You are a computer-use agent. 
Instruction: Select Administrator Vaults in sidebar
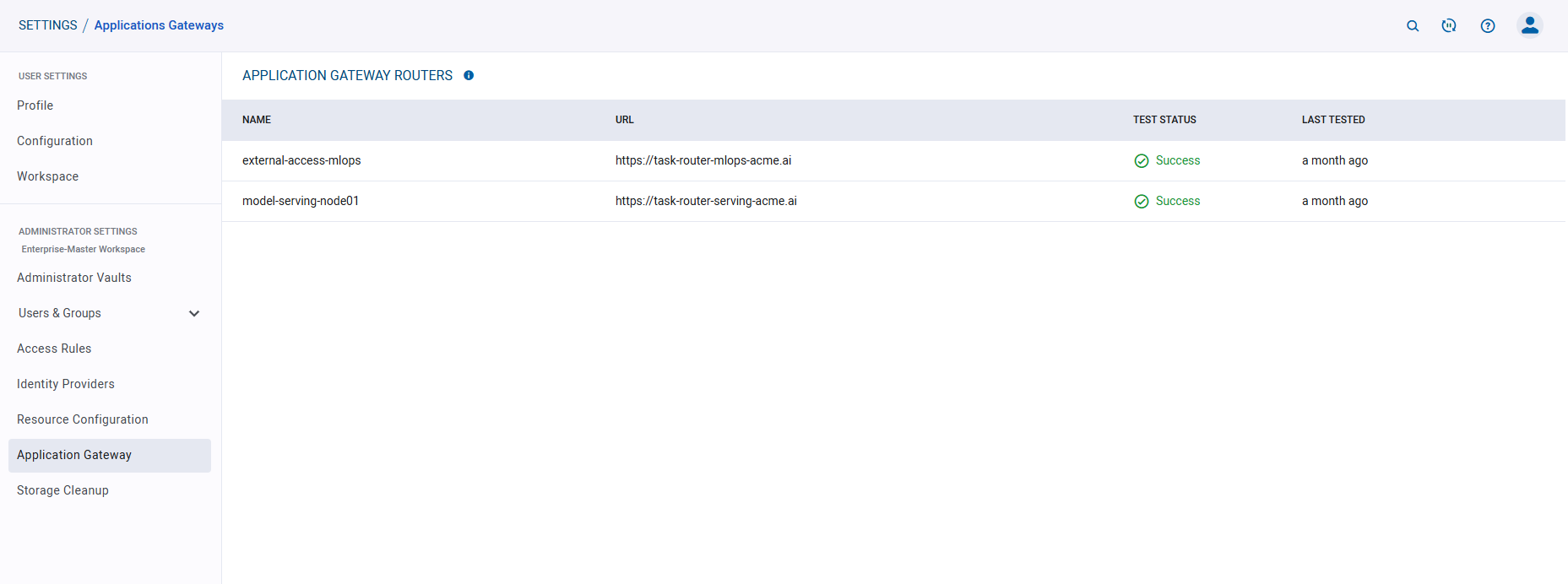pos(74,278)
